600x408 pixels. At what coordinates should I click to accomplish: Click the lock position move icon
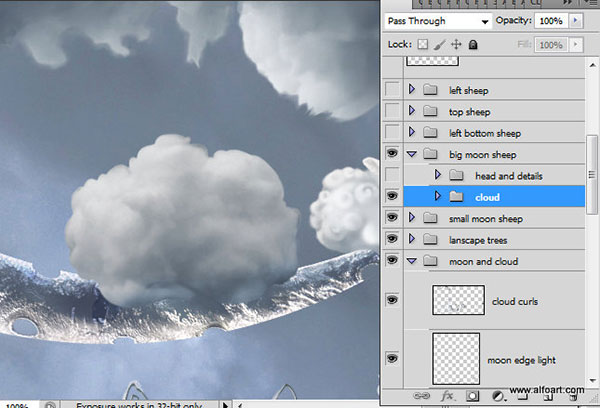(x=456, y=44)
